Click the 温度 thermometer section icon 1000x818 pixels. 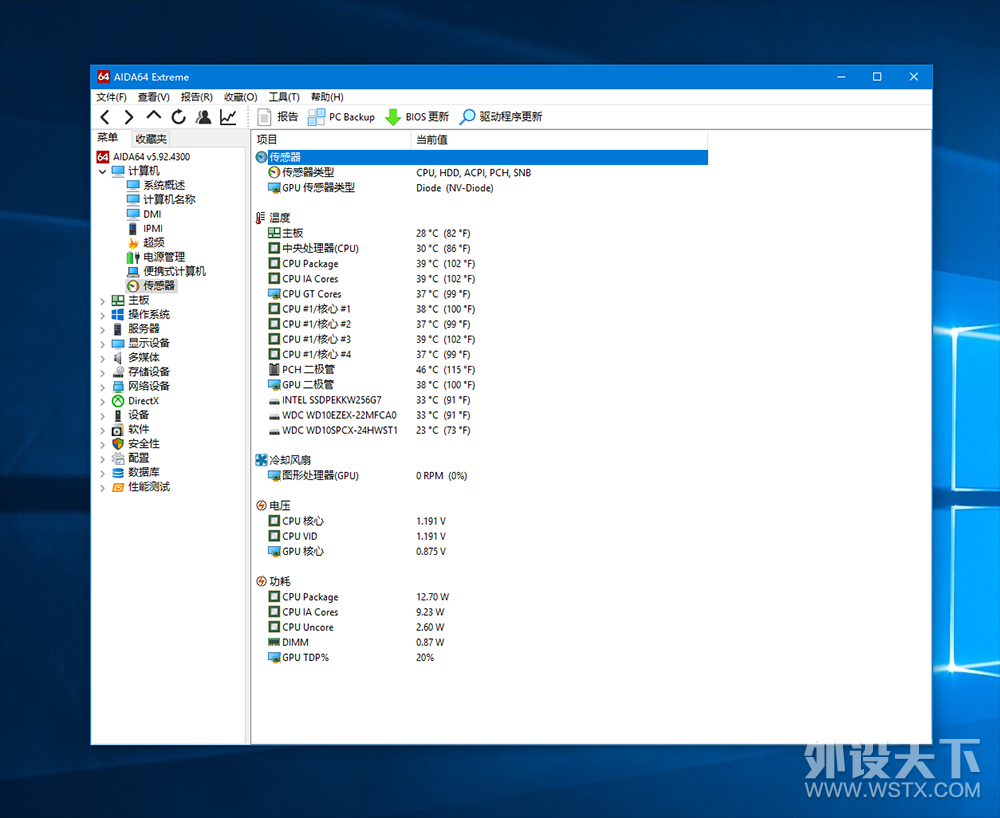point(260,218)
